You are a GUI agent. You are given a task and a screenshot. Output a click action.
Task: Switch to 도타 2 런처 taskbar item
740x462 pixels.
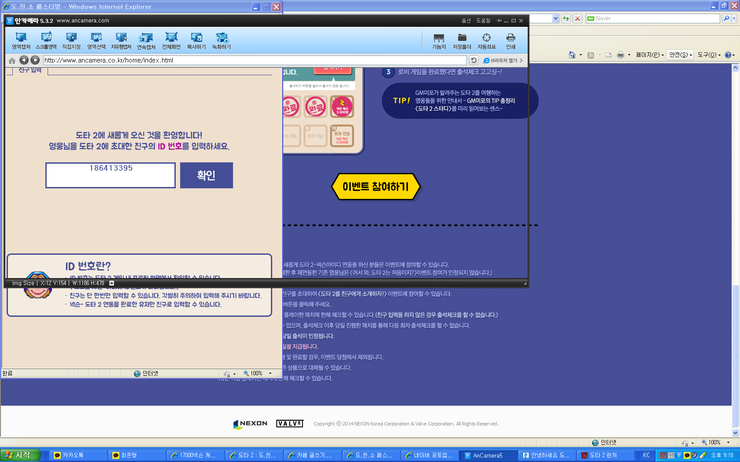pyautogui.click(x=604, y=455)
